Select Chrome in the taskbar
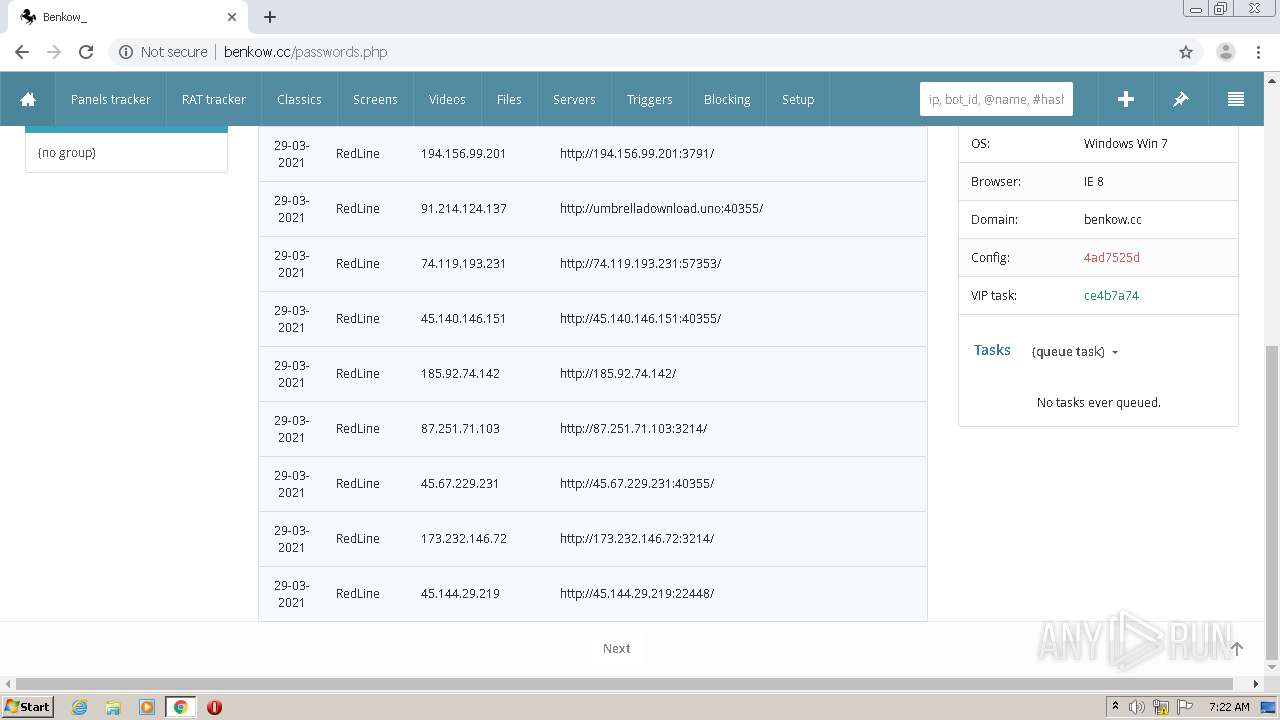Screen dimensions: 1280x720 pyautogui.click(x=180, y=707)
